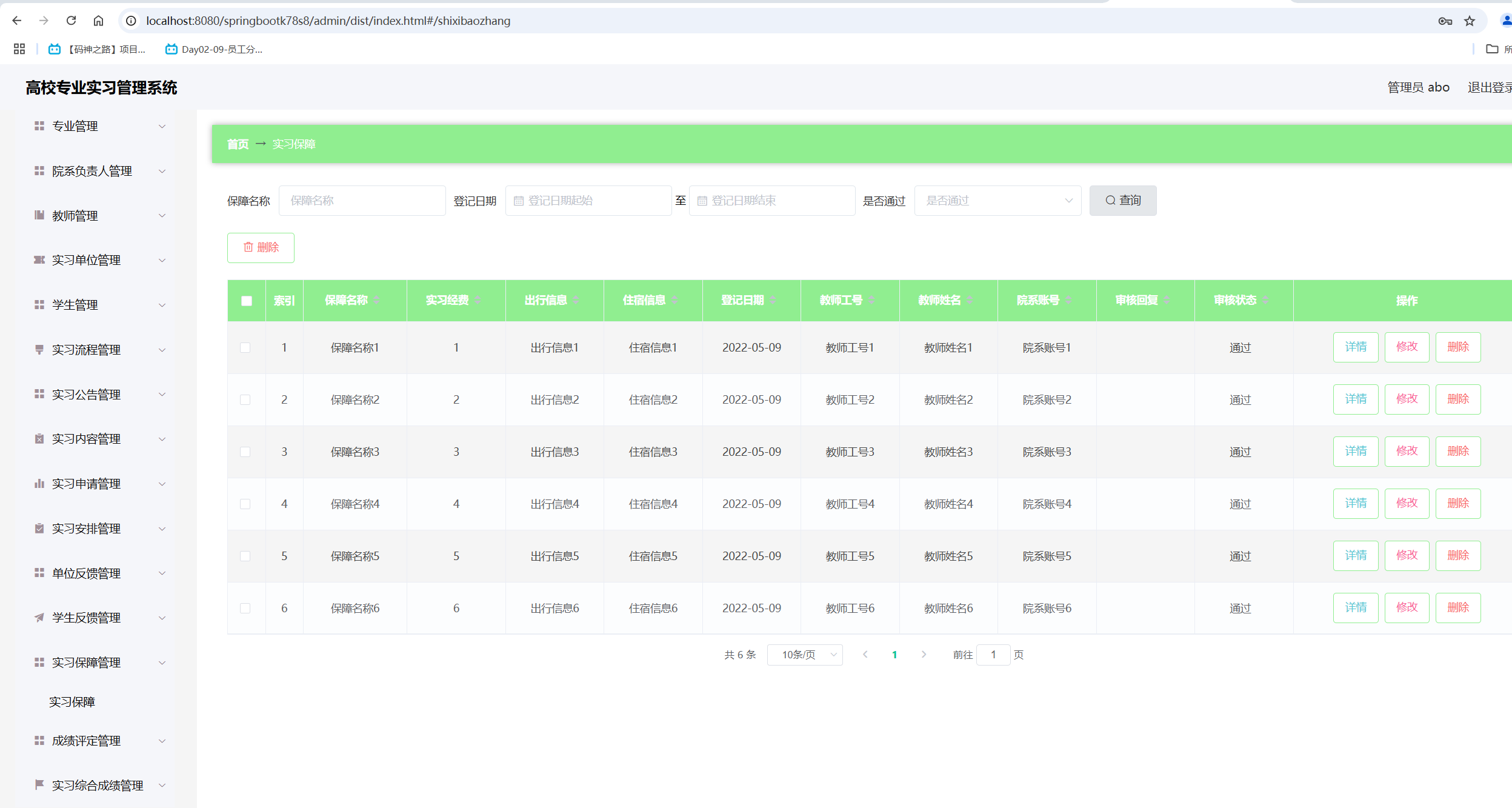Image resolution: width=1512 pixels, height=808 pixels.
Task: Click the 前往 page number input
Action: 993,655
